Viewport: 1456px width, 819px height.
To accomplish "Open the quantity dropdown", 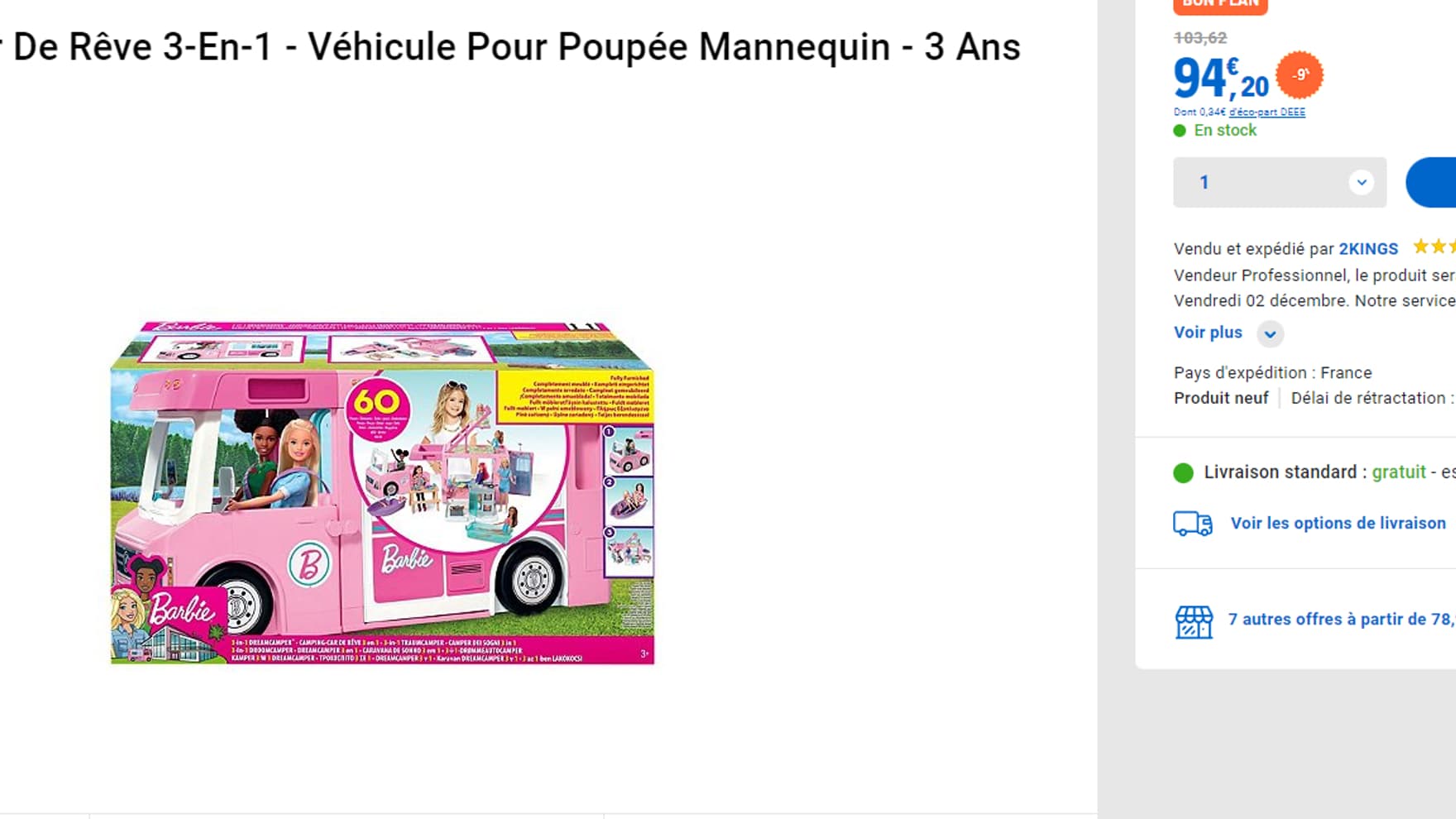I will [1280, 182].
